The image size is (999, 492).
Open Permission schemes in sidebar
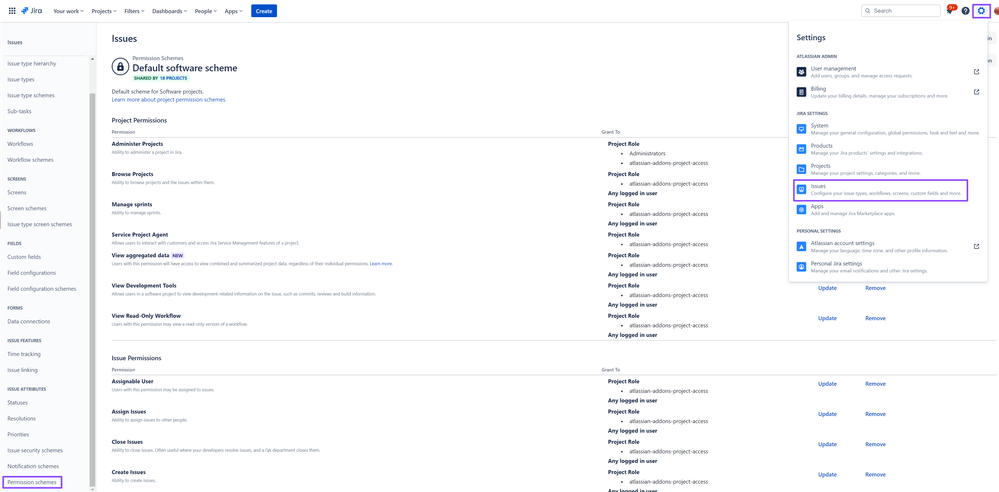coord(32,482)
